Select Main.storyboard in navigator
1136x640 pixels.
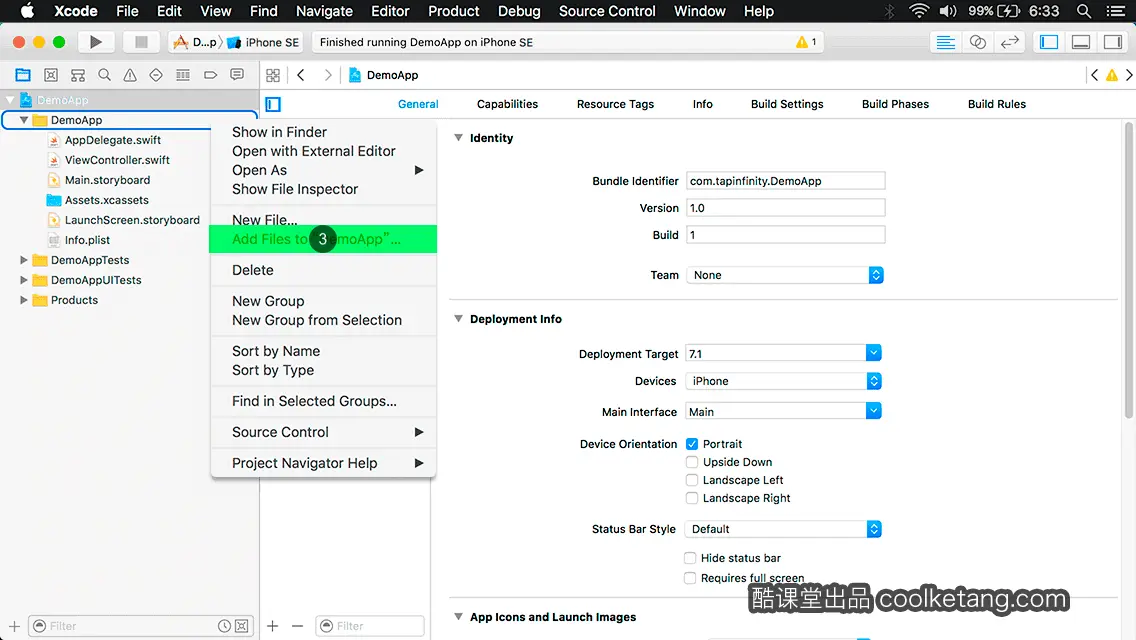(107, 180)
